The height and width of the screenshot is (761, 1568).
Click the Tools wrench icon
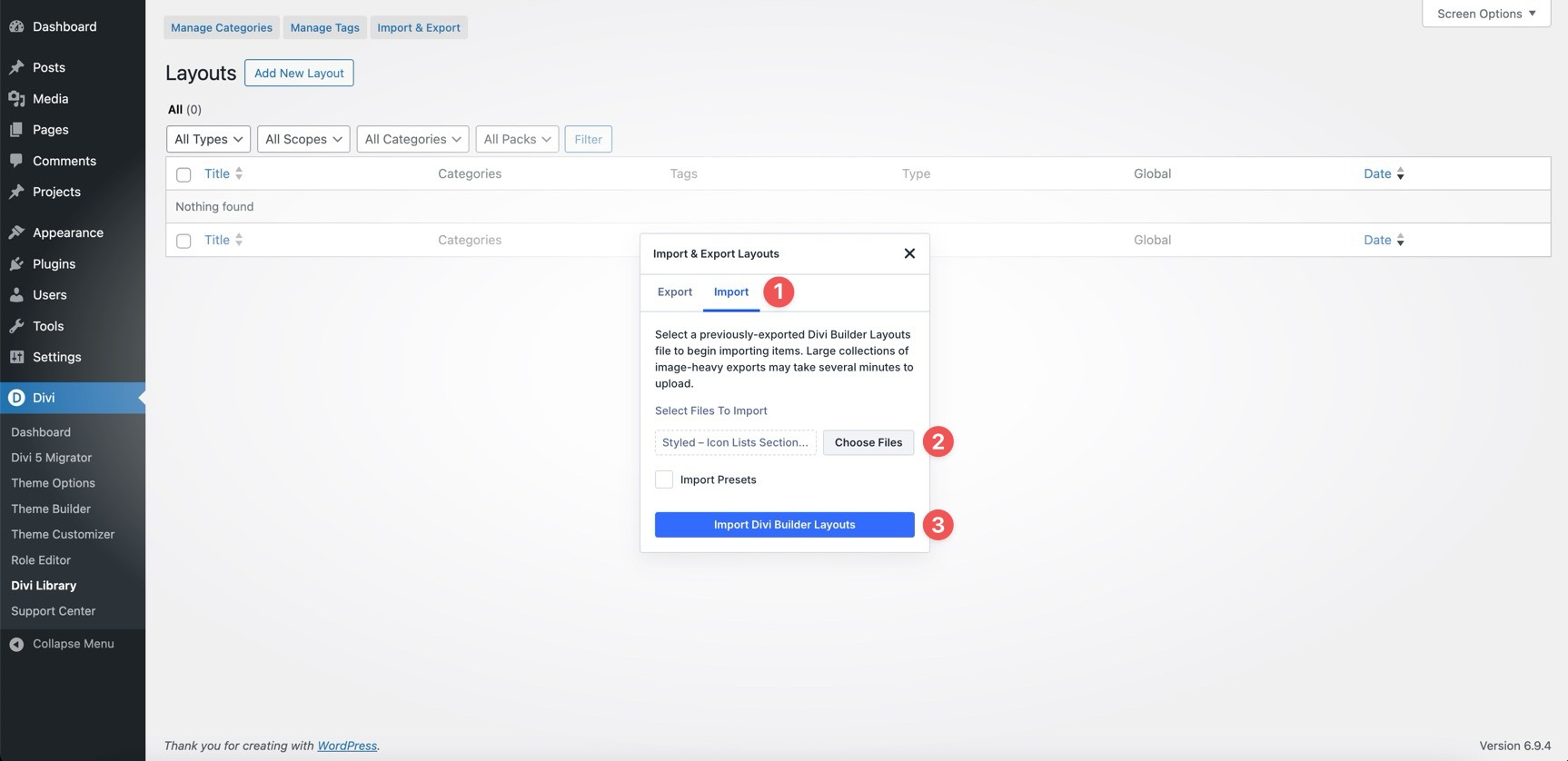tap(16, 326)
